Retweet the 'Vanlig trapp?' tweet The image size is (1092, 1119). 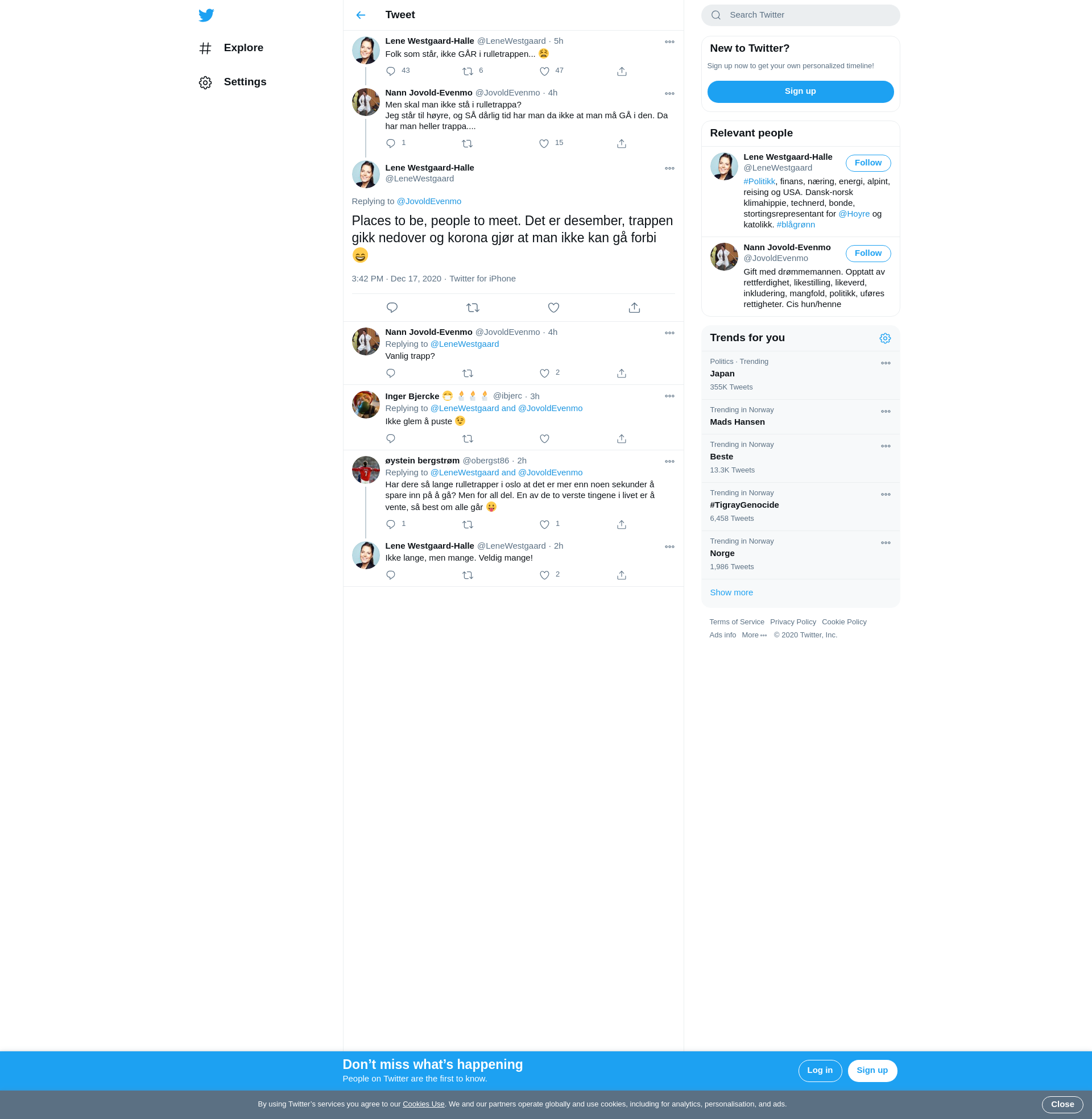point(468,373)
